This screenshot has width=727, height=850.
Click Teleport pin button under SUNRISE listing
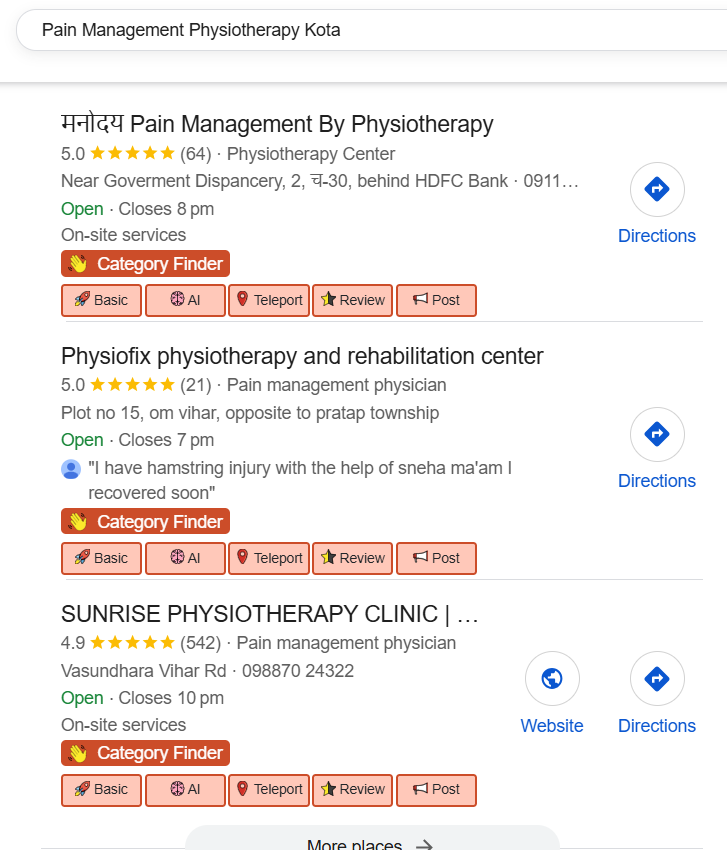coord(269,789)
